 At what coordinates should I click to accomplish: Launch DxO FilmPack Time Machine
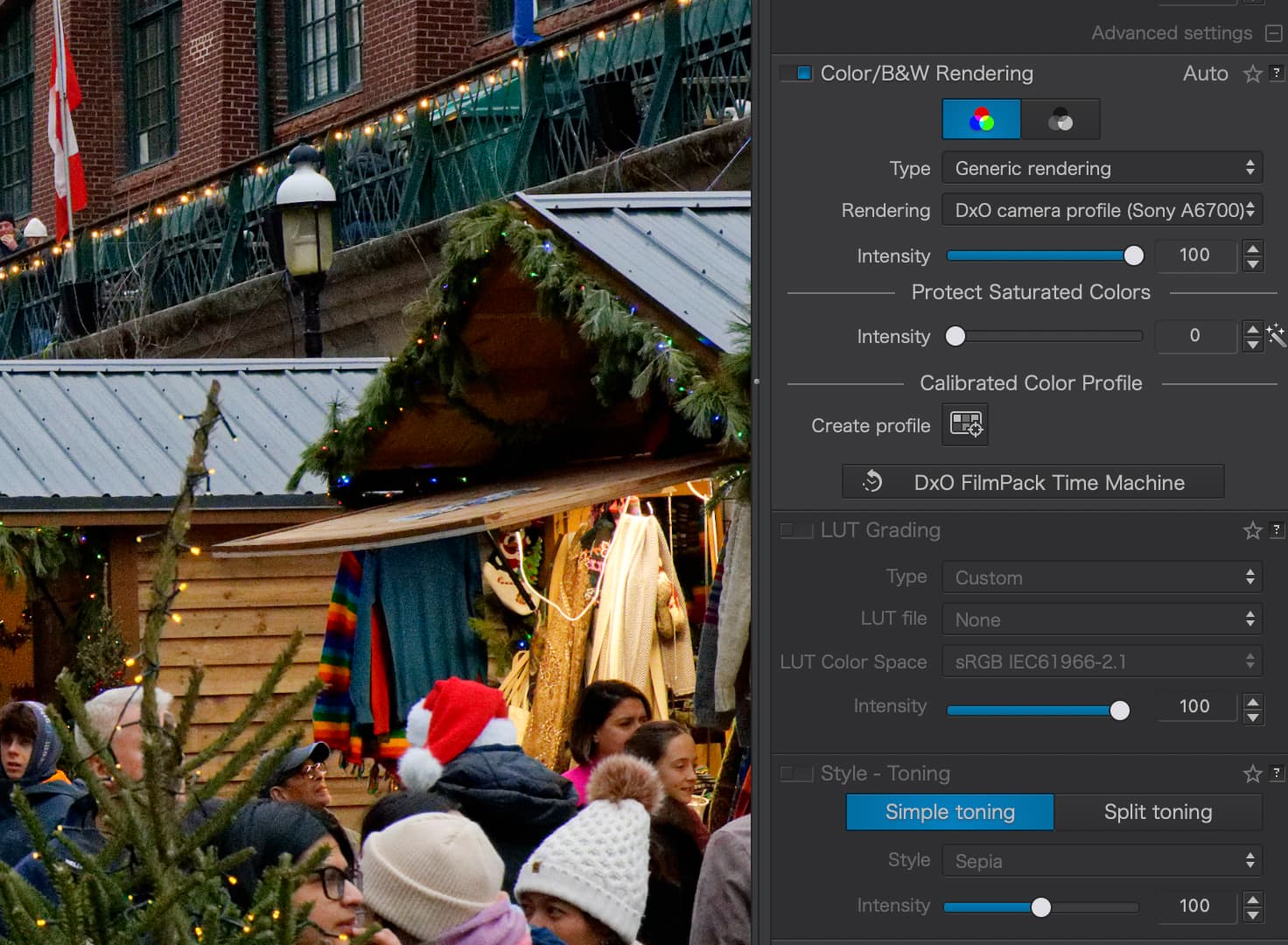tap(1032, 482)
